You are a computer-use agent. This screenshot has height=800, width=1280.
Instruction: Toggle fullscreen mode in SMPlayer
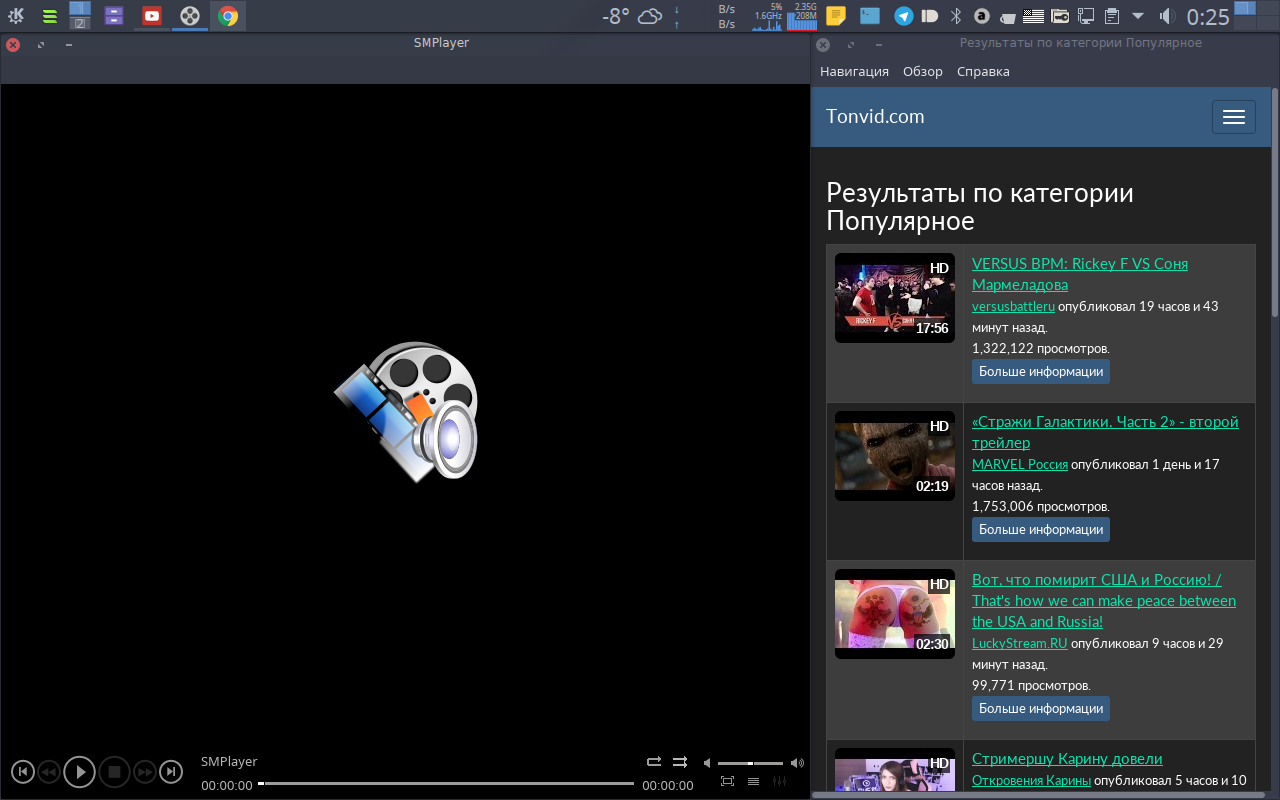[727, 781]
